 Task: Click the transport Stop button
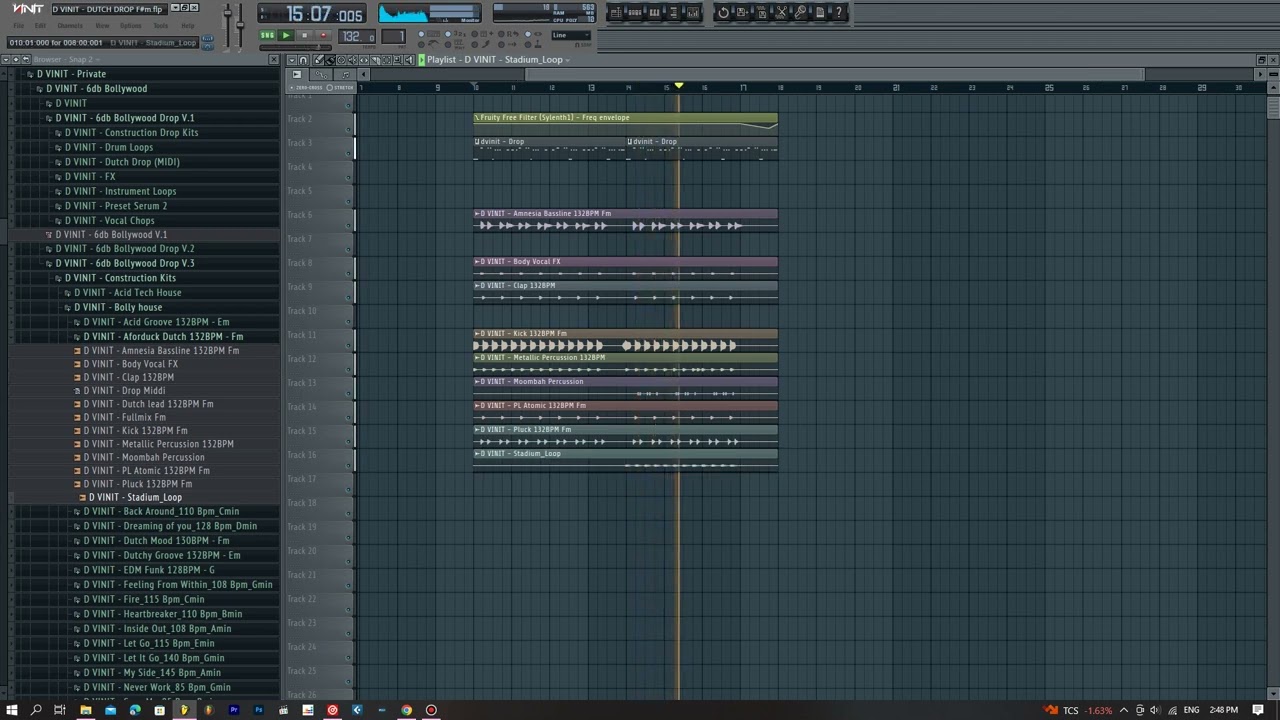coord(304,35)
